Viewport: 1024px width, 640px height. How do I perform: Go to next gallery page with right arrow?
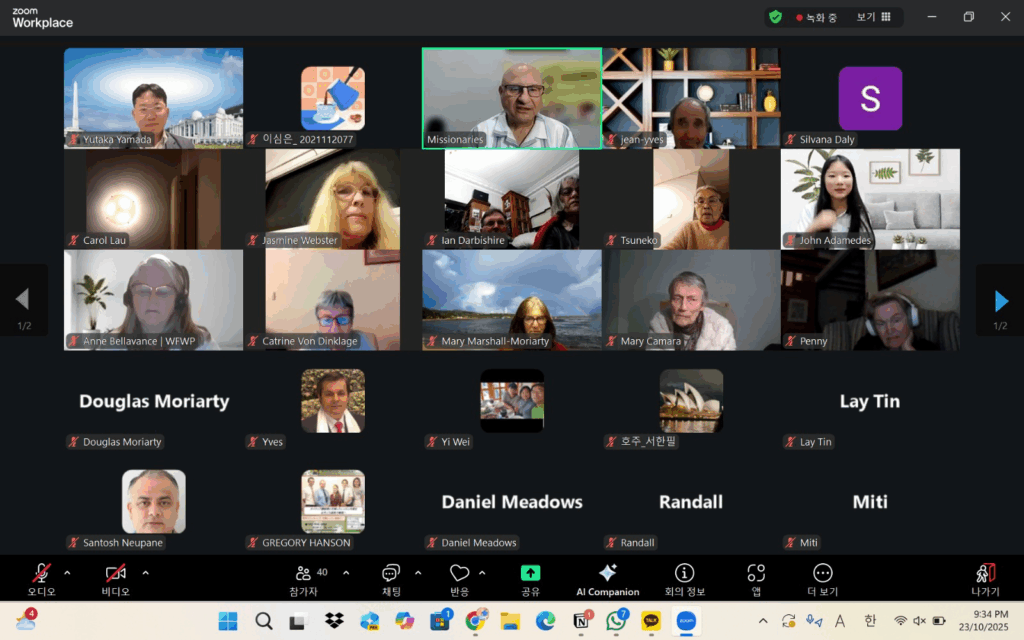point(1001,300)
